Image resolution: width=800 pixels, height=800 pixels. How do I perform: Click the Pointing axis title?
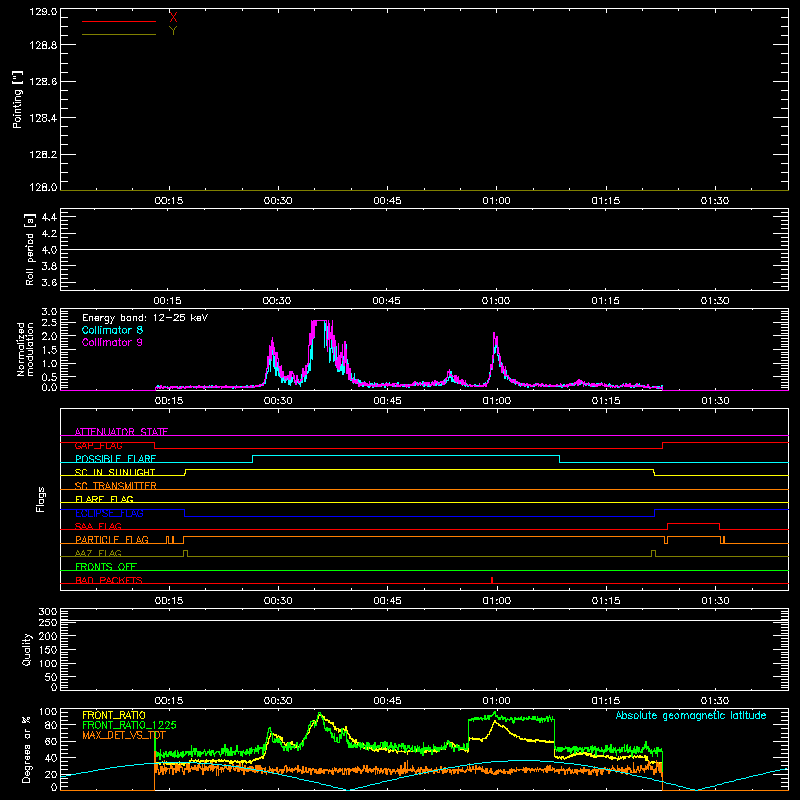click(x=17, y=99)
